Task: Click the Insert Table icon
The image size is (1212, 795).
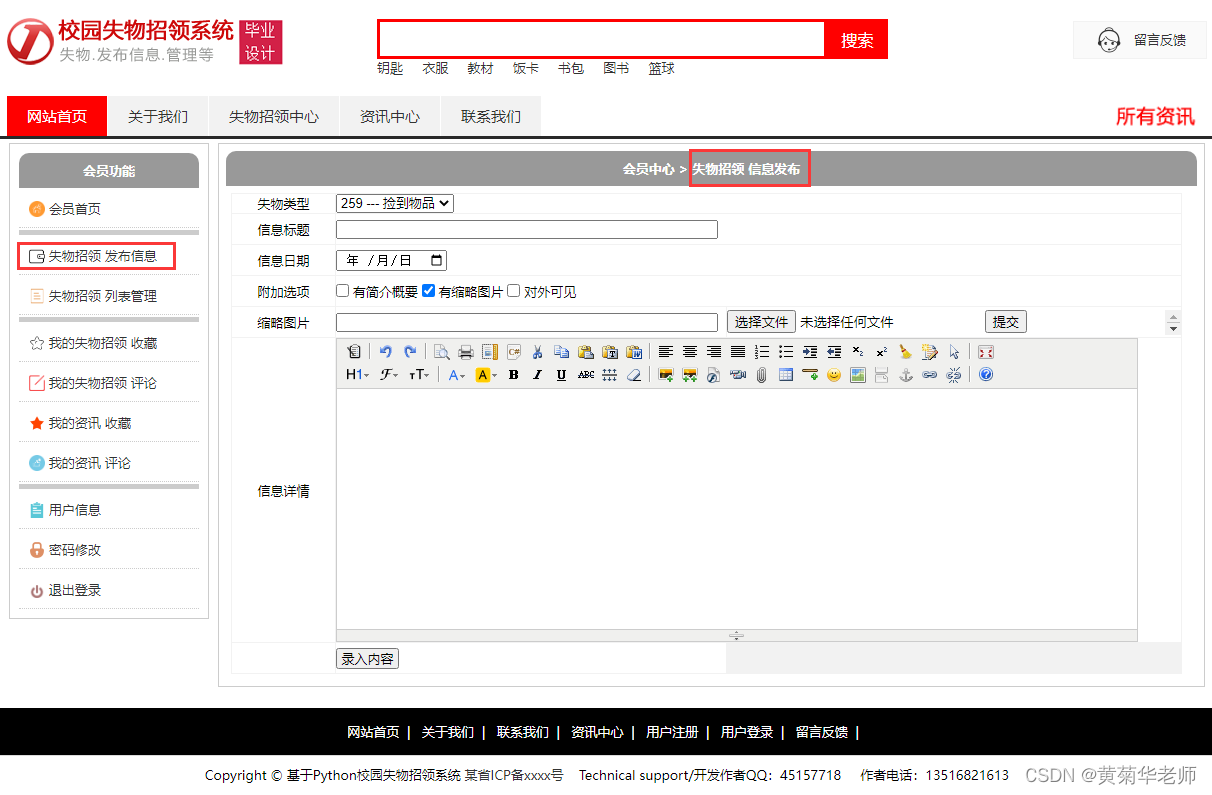Action: click(x=785, y=373)
